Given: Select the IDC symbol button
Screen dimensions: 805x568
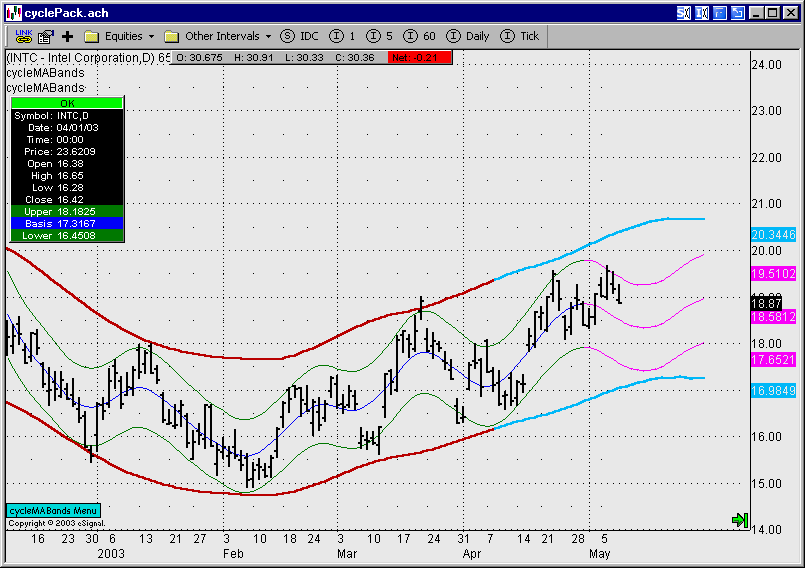Looking at the screenshot, I should click(x=299, y=36).
